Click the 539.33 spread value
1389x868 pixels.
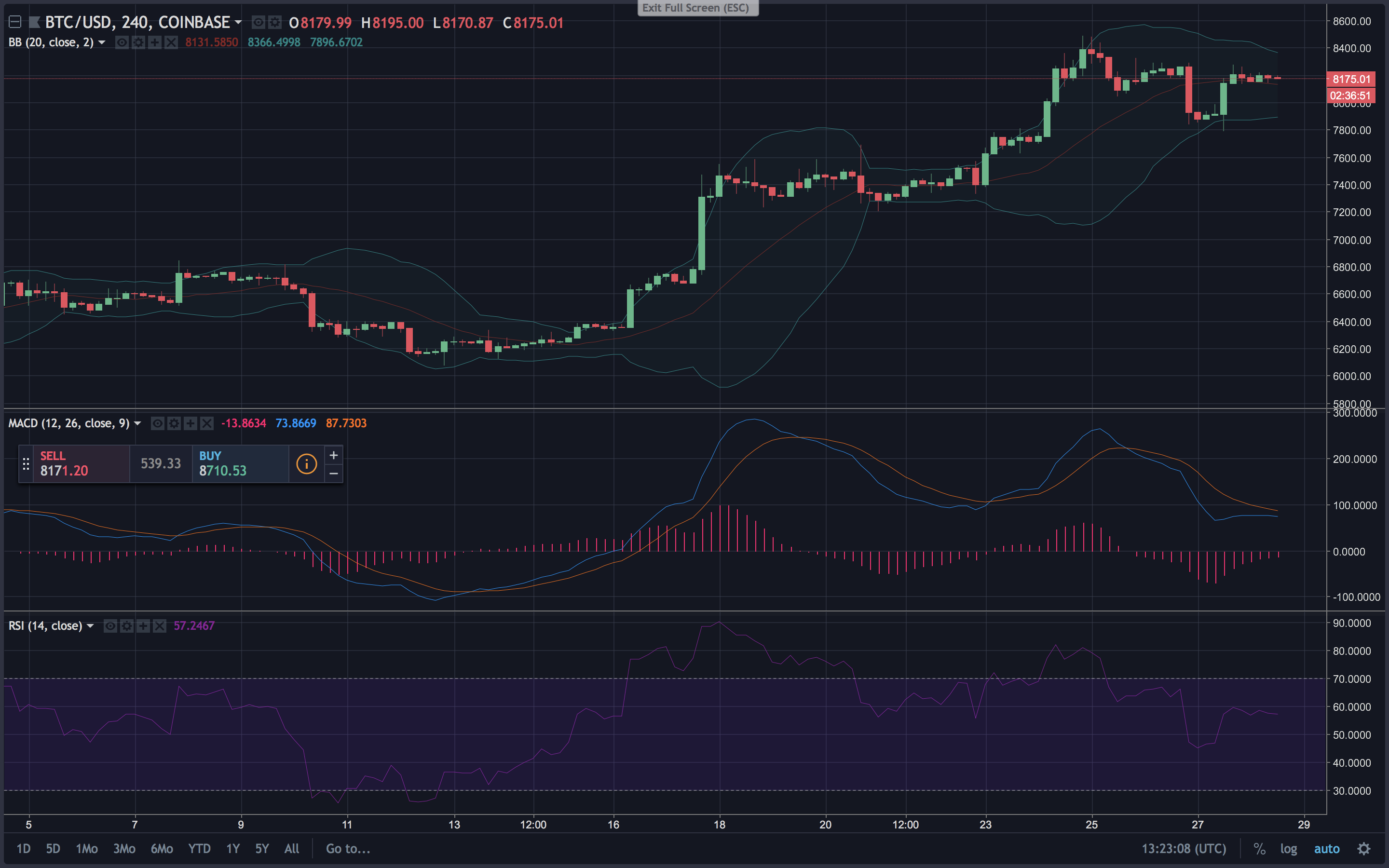161,464
